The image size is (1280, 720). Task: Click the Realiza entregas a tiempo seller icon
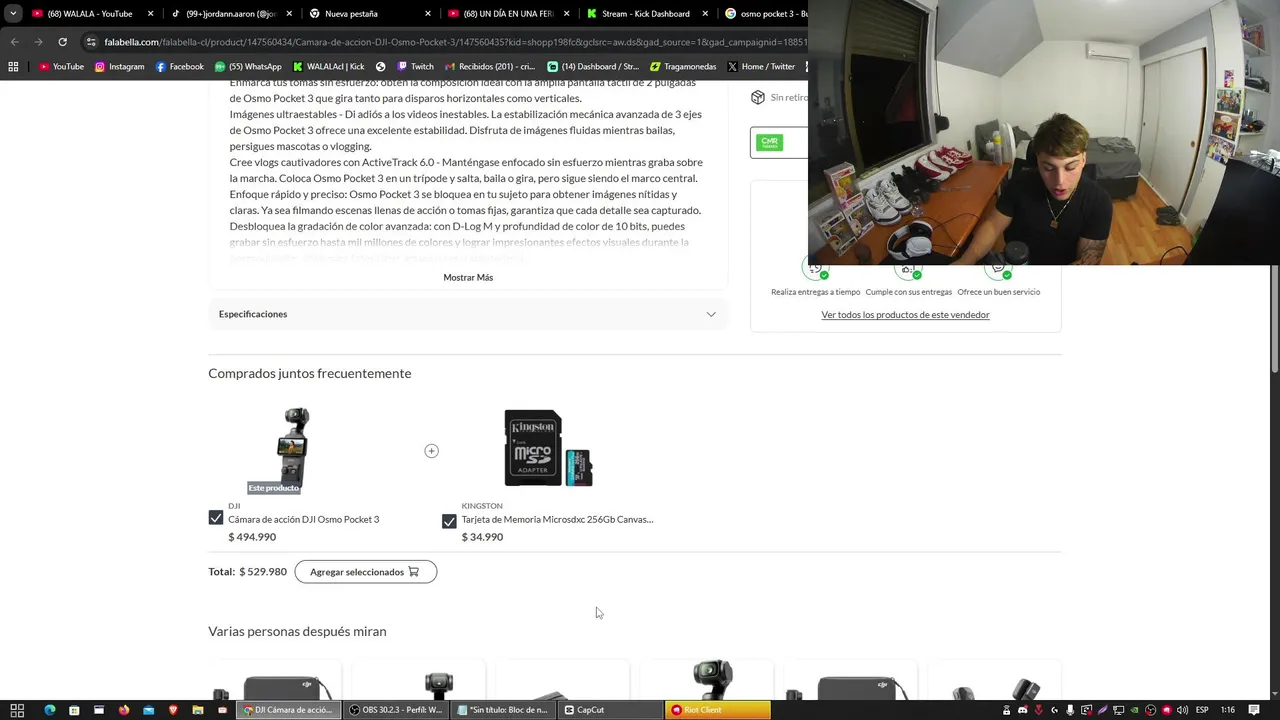(816, 270)
